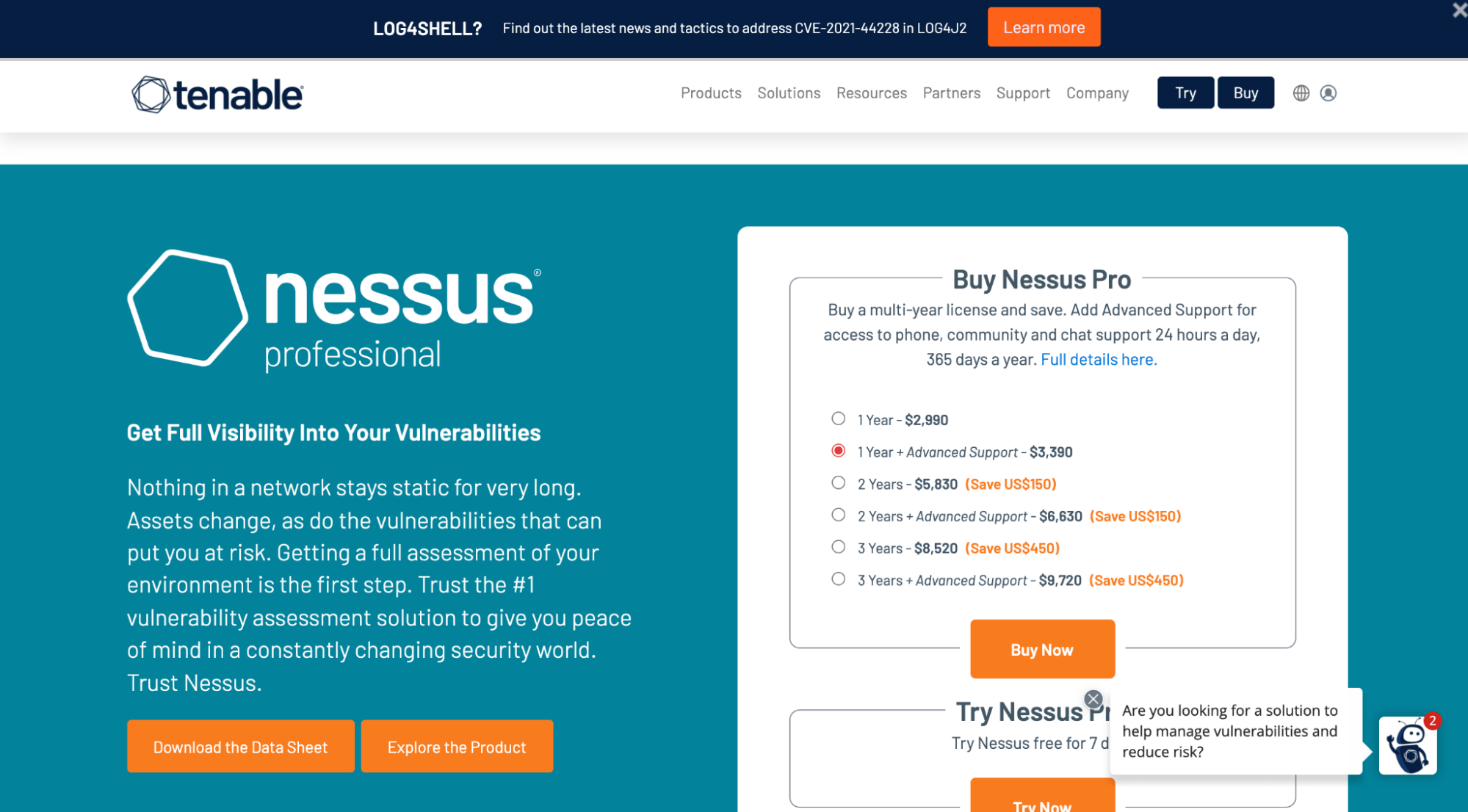Click Full details here link
The width and height of the screenshot is (1468, 812).
(1098, 360)
